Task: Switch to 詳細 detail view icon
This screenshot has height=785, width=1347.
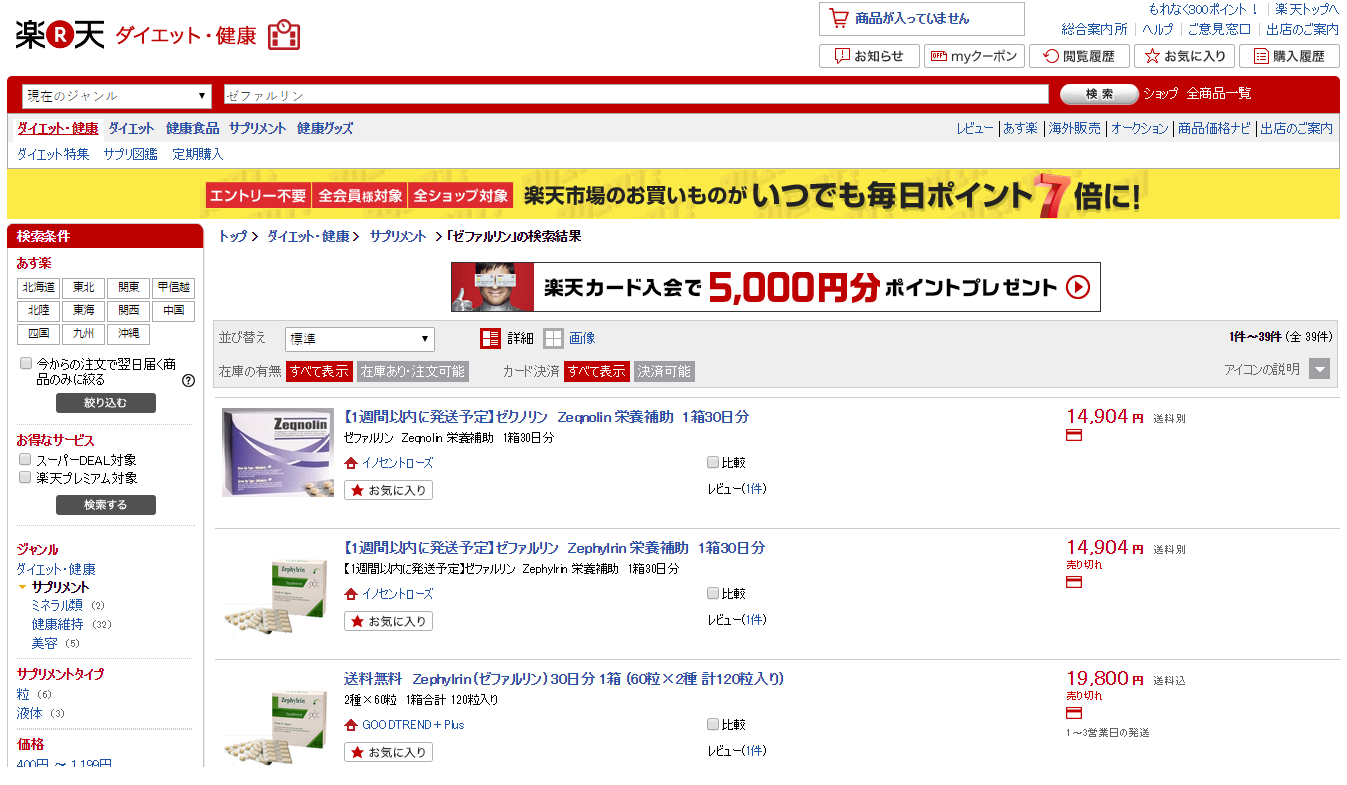Action: click(490, 338)
